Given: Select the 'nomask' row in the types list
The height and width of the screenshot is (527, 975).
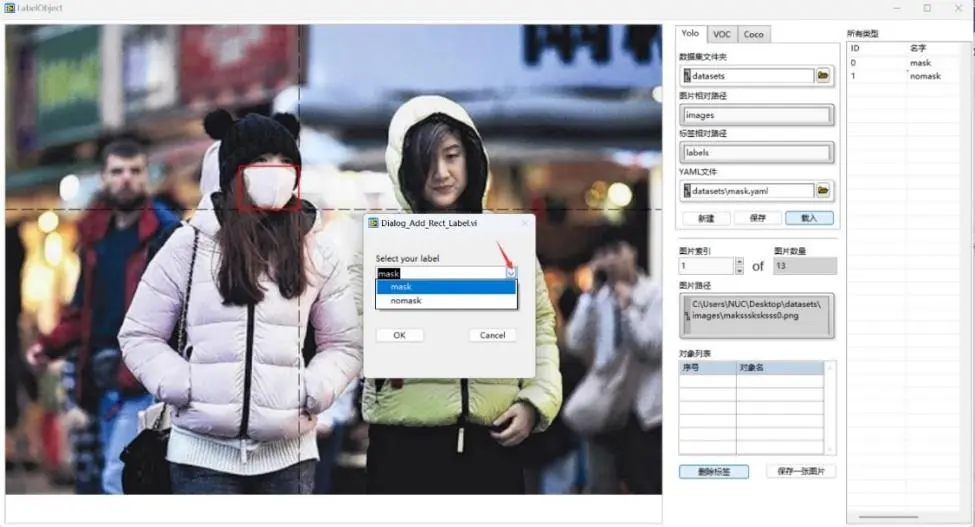Looking at the screenshot, I should pyautogui.click(x=925, y=76).
